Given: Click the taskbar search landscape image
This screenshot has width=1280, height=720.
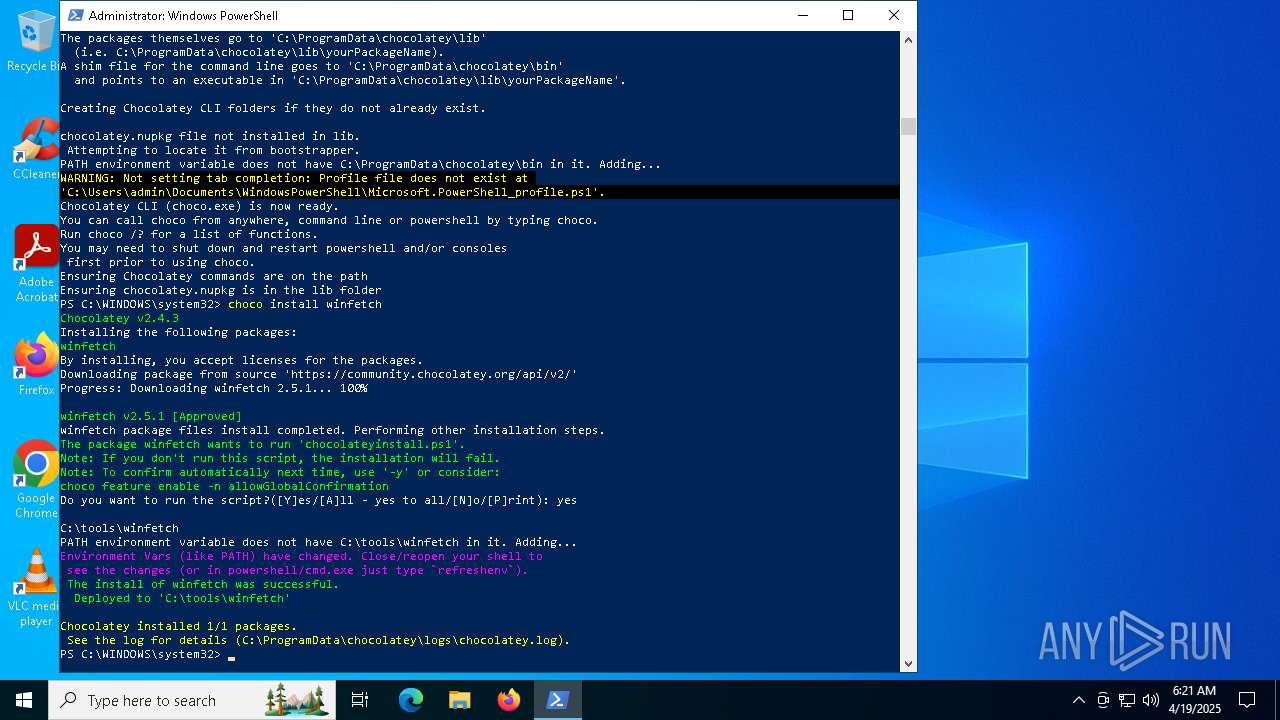Looking at the screenshot, I should click(297, 700).
